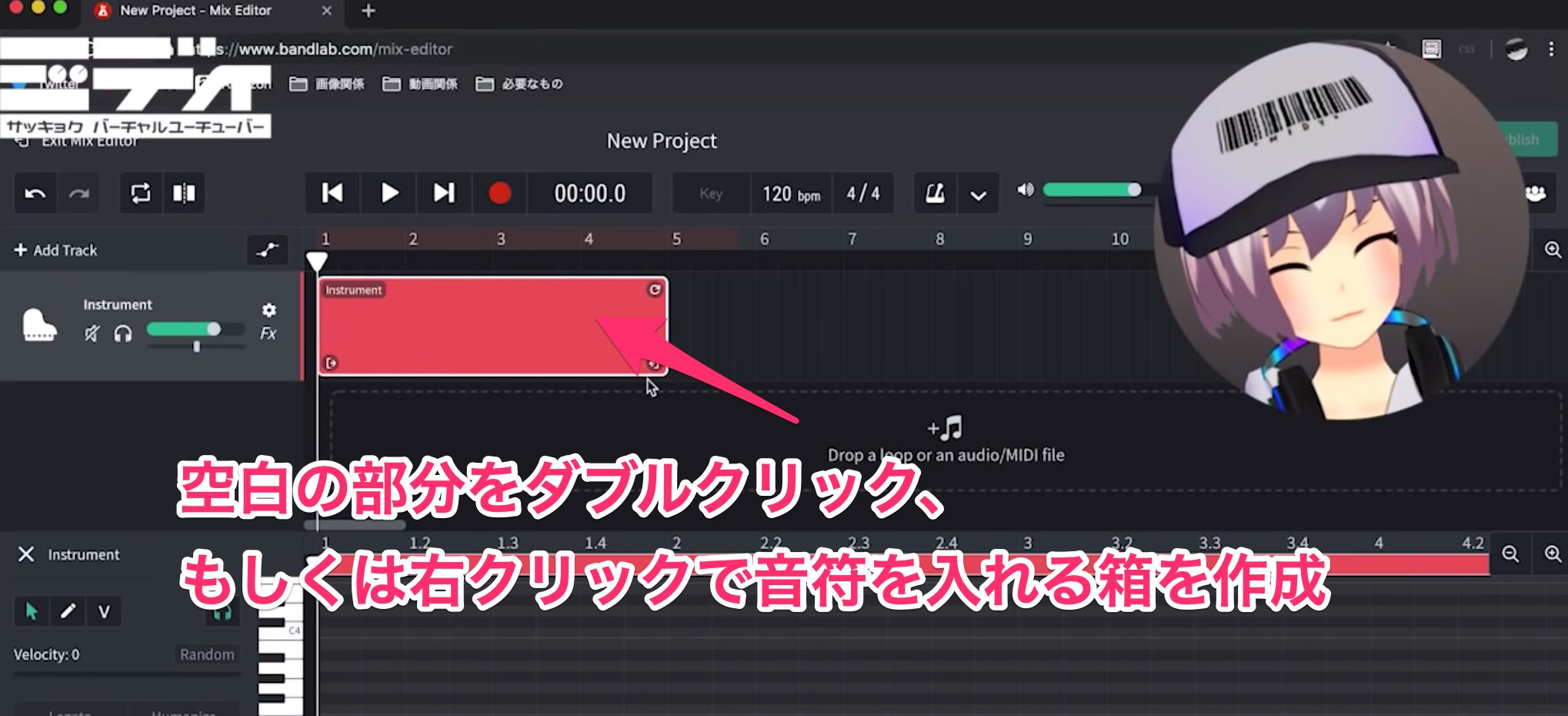The image size is (1568, 716).
Task: Click the 00:00.0 time display
Action: click(x=590, y=193)
